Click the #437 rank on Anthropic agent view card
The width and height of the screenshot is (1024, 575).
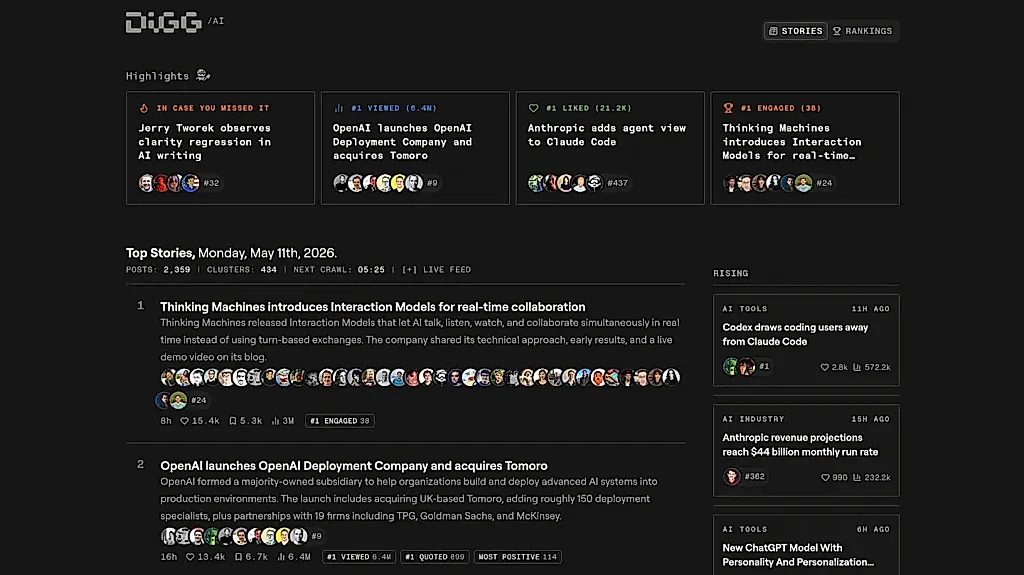coord(617,183)
